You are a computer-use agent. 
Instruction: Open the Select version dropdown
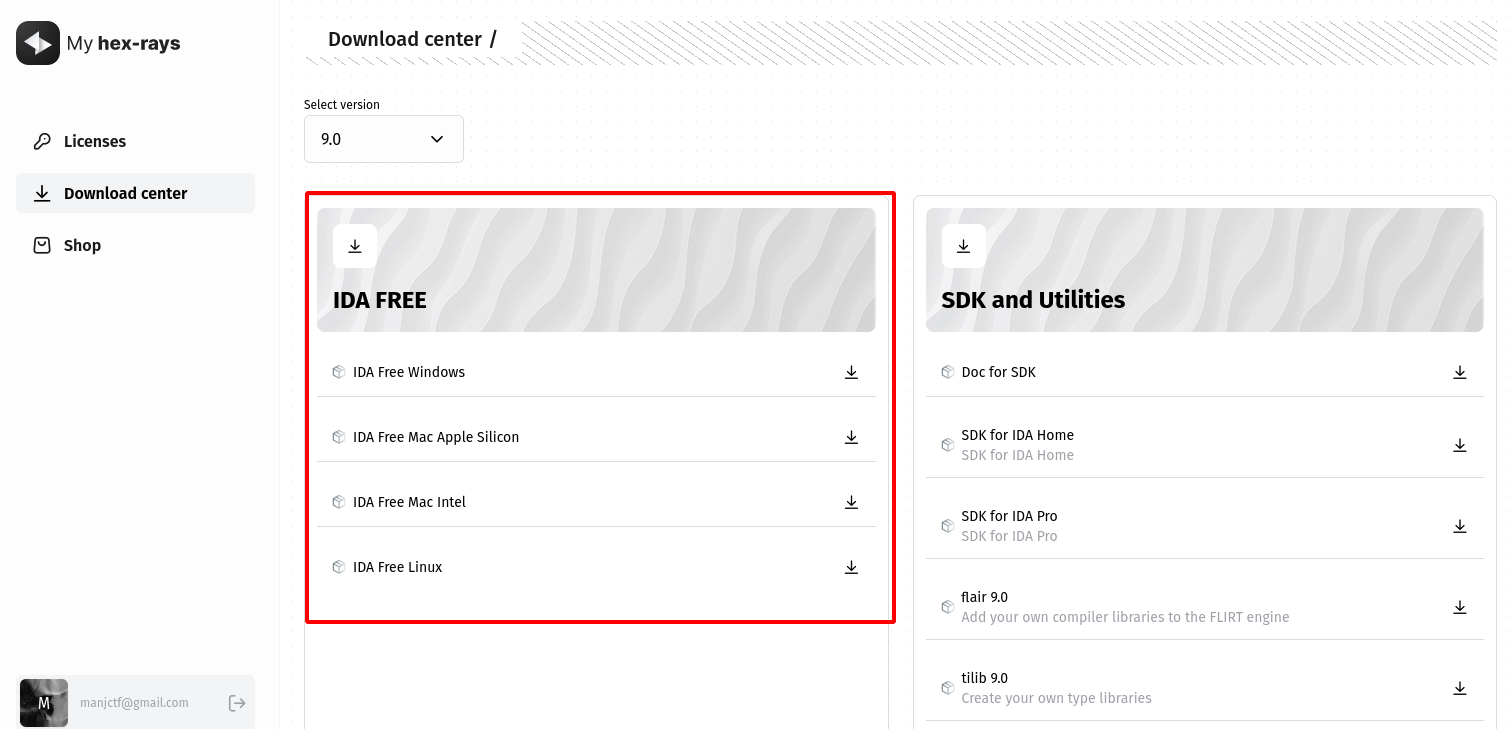(383, 139)
